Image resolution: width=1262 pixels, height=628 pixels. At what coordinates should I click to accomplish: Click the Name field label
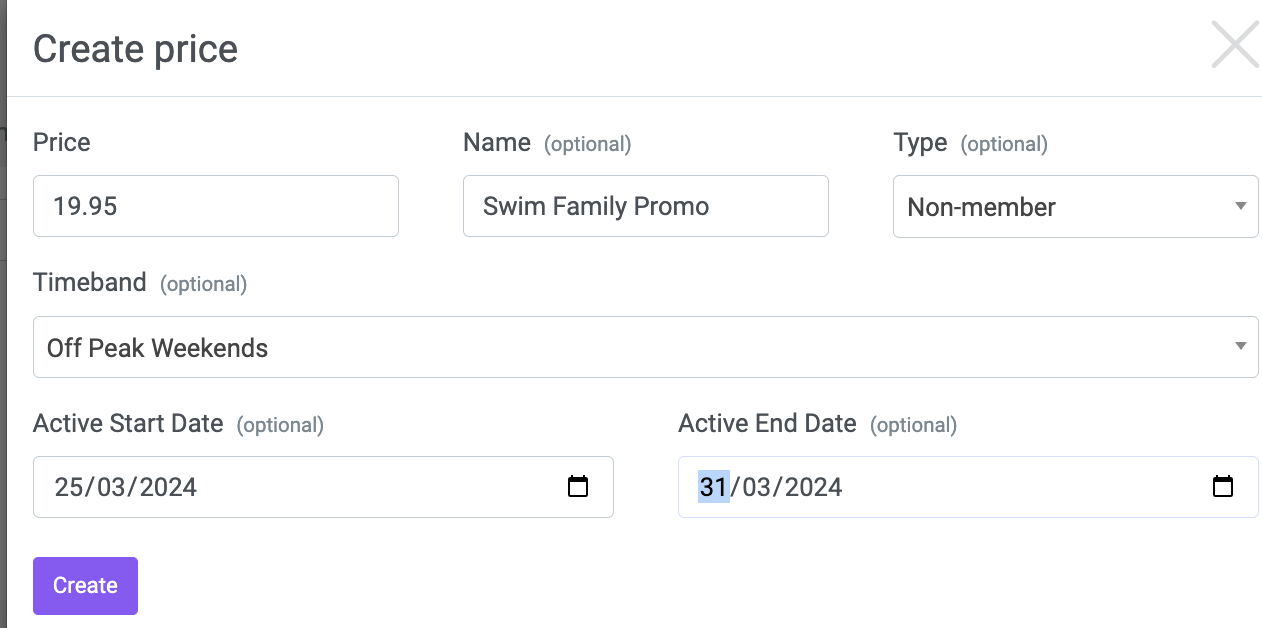click(497, 142)
